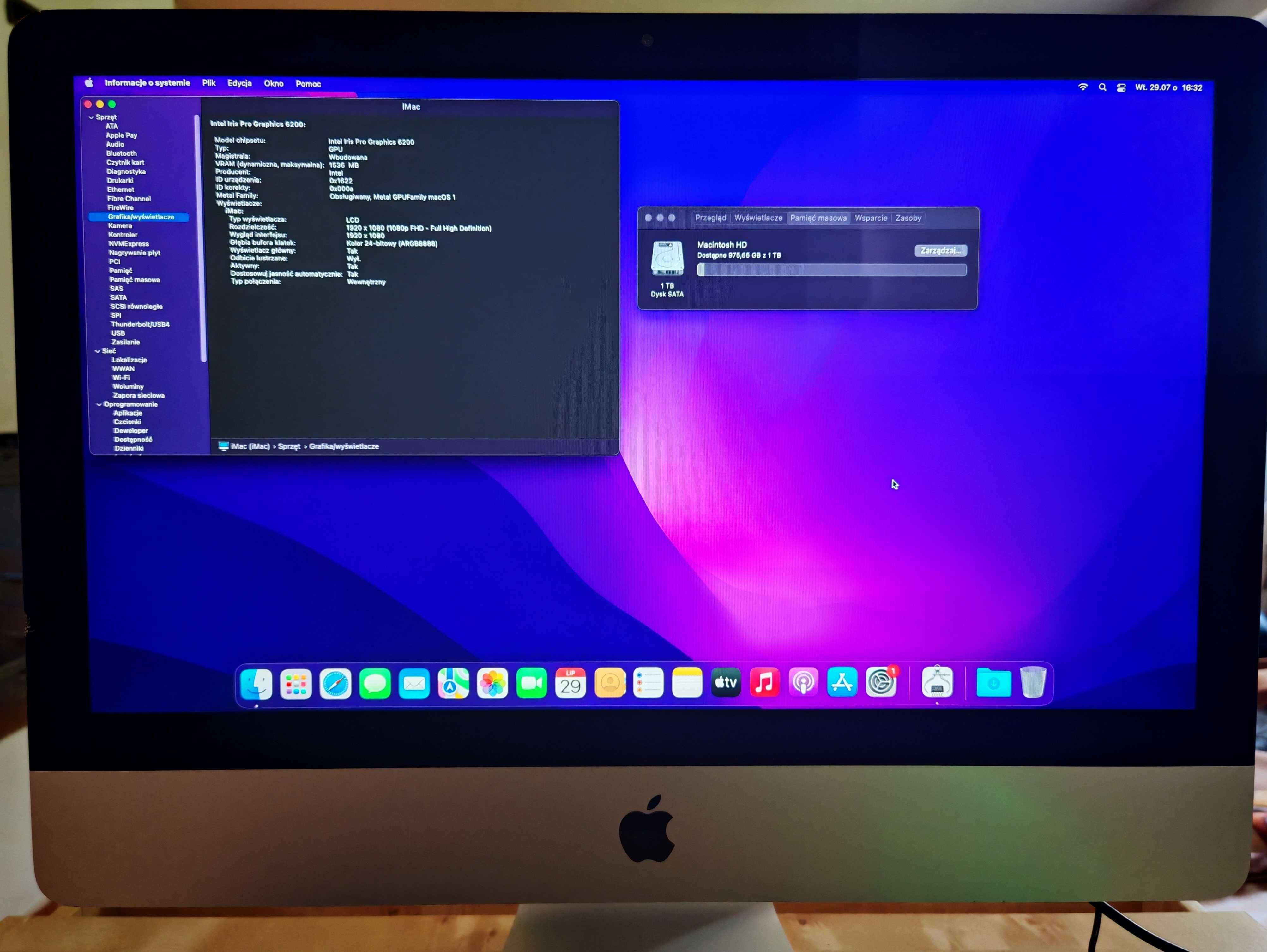The height and width of the screenshot is (952, 1267).
Task: Open the Okno menu
Action: 274,84
